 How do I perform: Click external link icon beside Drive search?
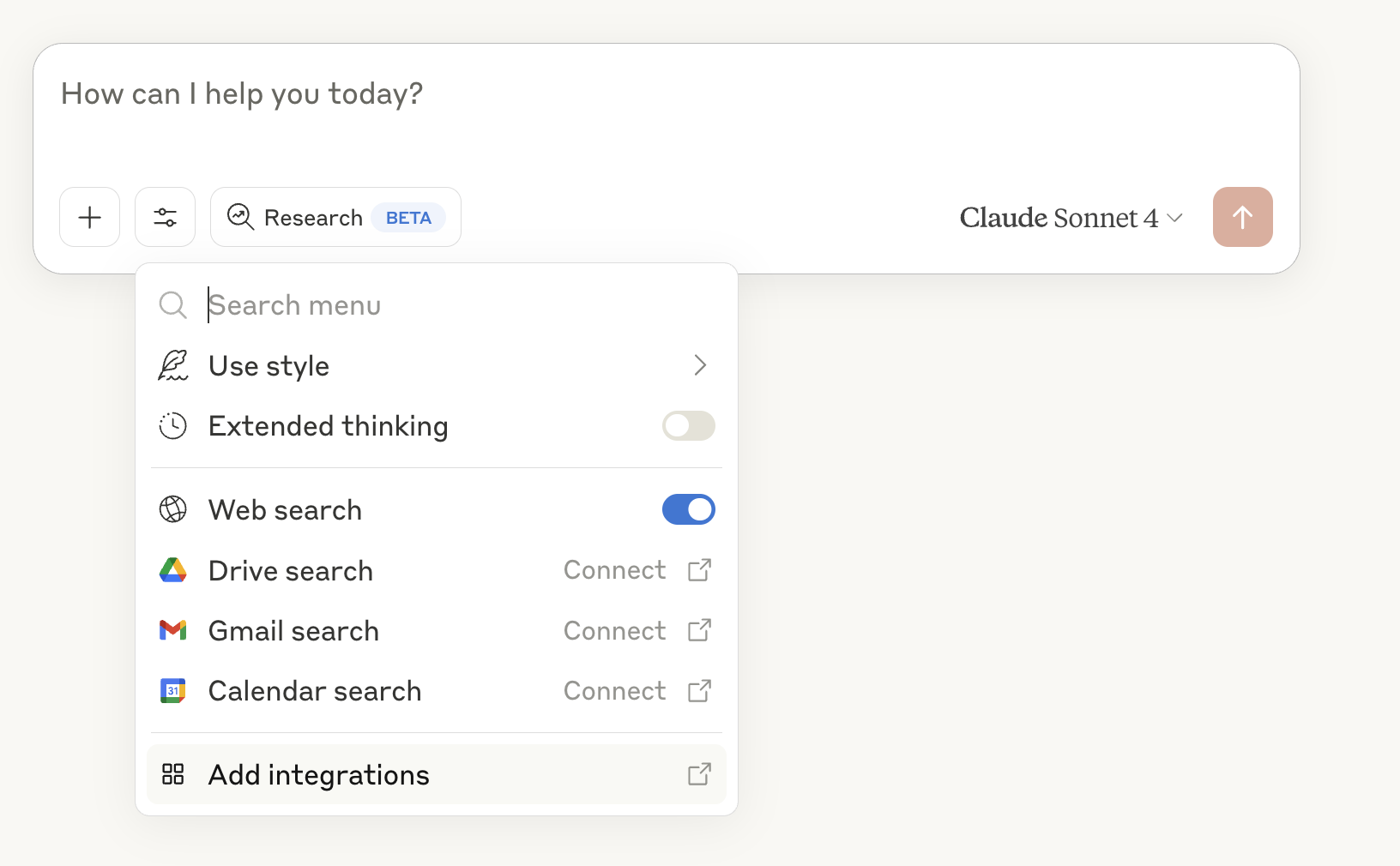(700, 570)
